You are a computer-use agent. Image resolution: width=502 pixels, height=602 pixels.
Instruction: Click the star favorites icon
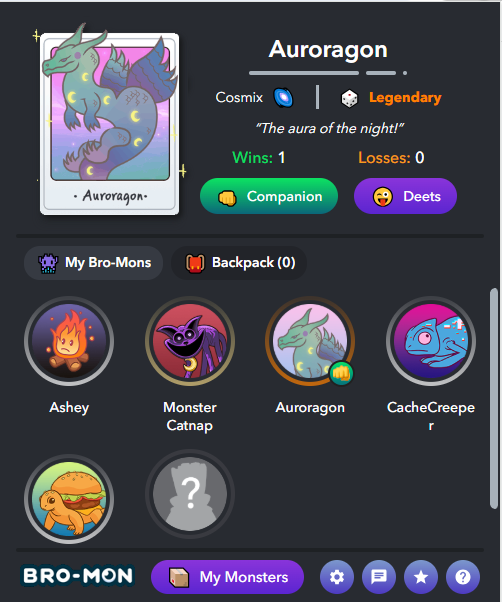(x=421, y=577)
